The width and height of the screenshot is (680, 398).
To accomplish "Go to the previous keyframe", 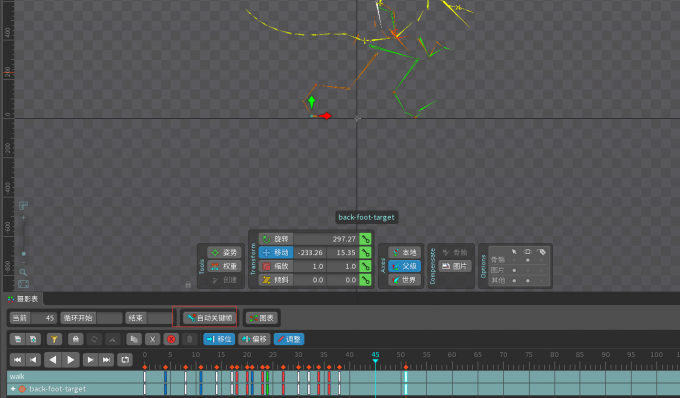I will tap(33, 359).
